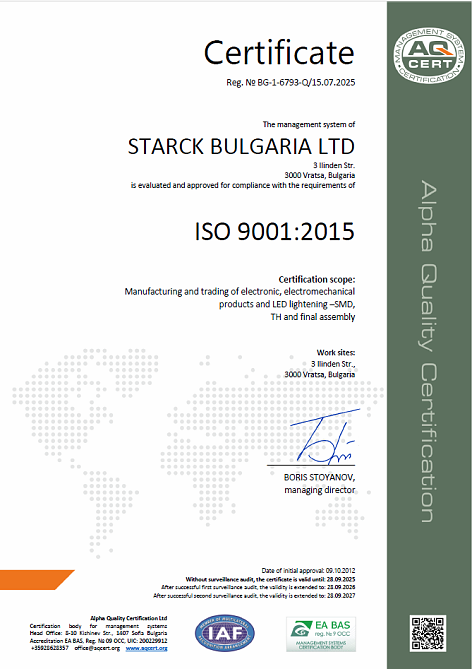Click the 'Work sites:' label
The image size is (472, 669).
coord(336,352)
